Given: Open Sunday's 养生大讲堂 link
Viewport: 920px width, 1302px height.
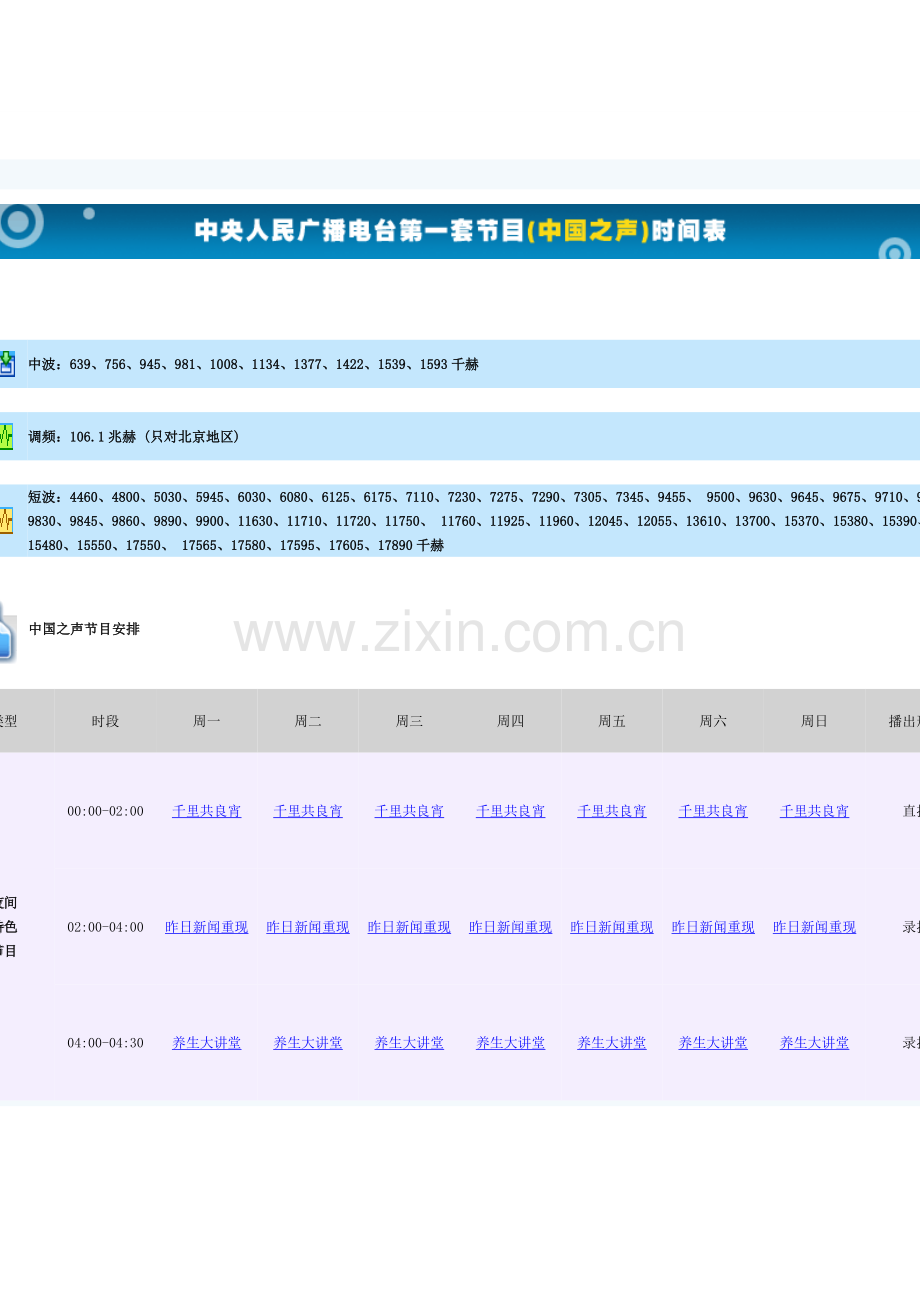Looking at the screenshot, I should (814, 1043).
